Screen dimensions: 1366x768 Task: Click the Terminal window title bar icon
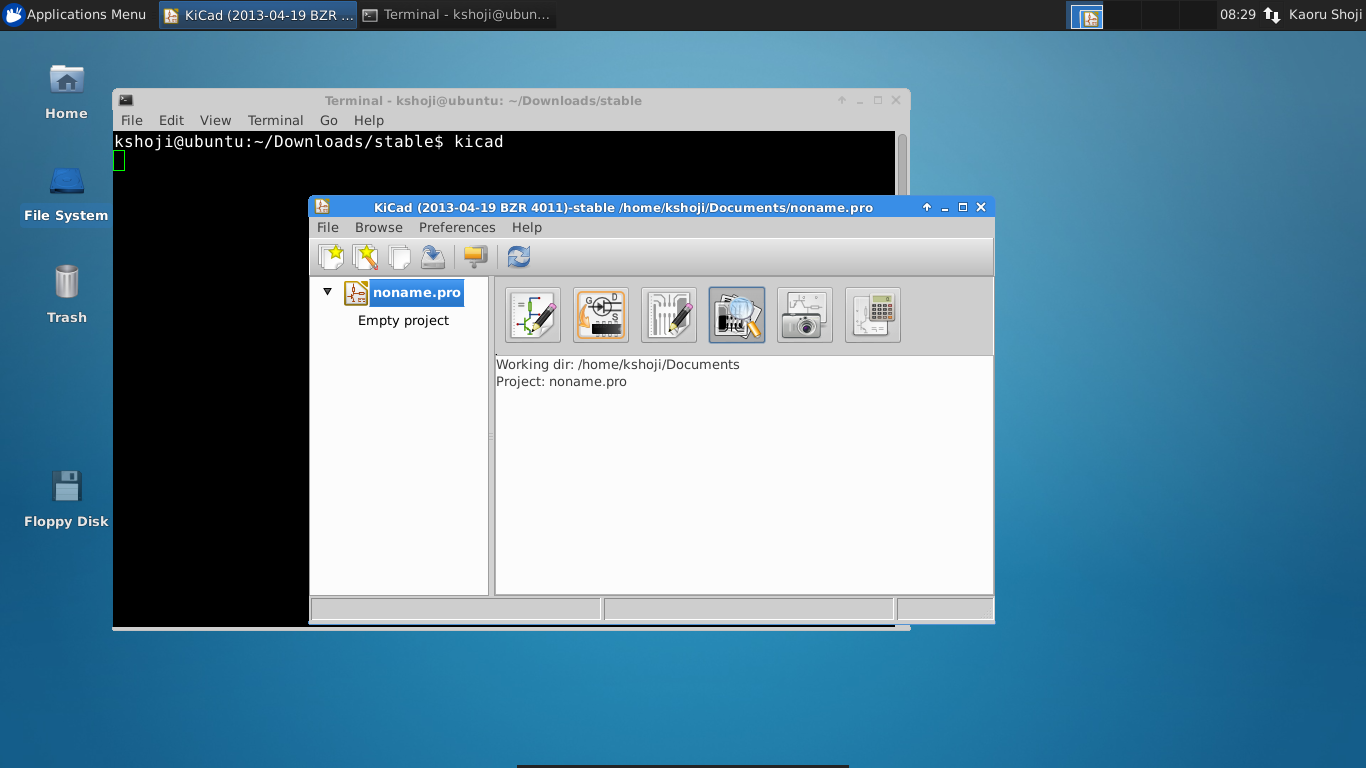pos(126,100)
